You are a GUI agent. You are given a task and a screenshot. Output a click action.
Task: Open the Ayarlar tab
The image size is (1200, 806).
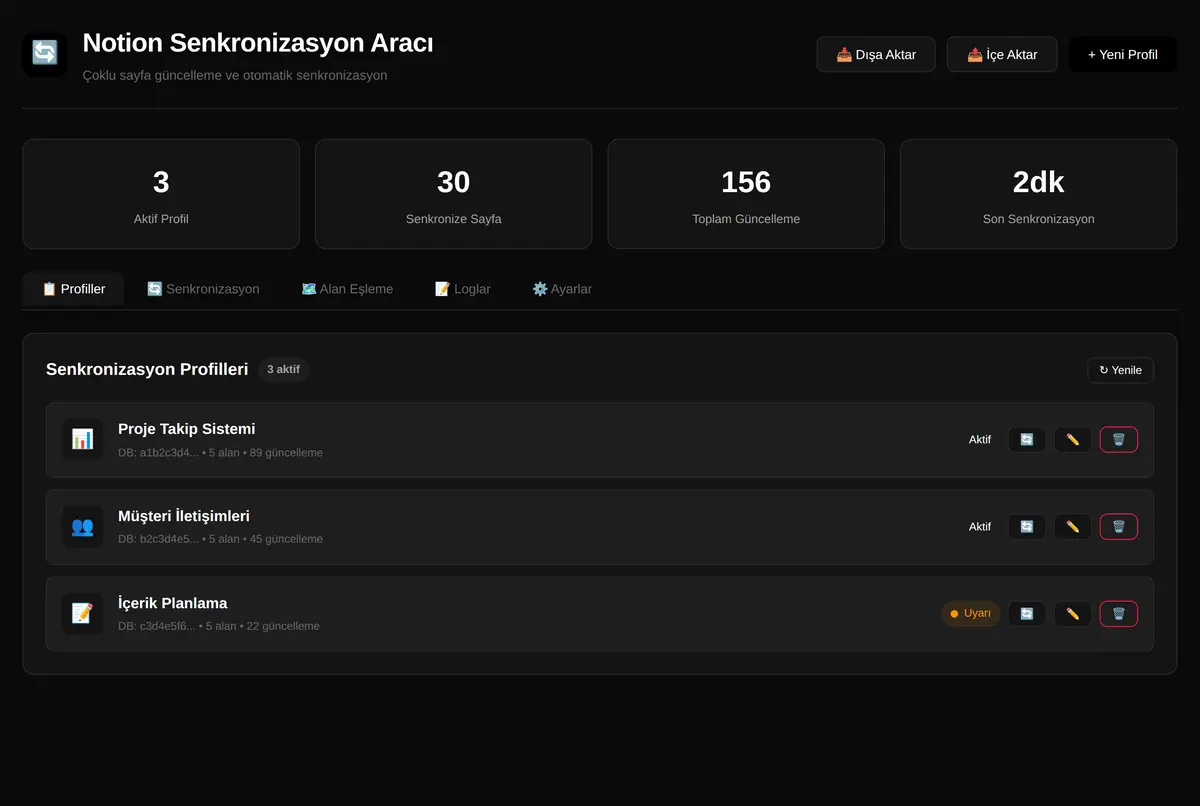562,289
